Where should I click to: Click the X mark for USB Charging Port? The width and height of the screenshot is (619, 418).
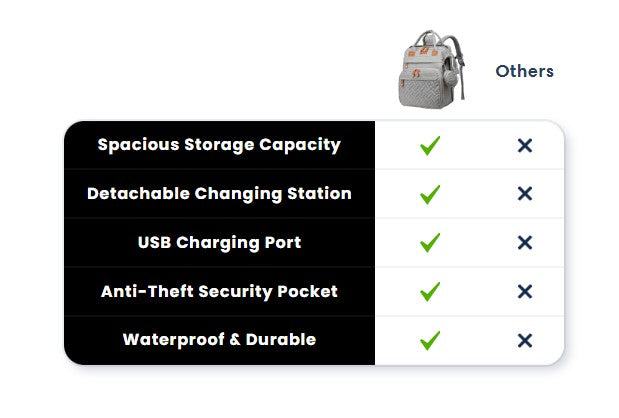pos(525,243)
